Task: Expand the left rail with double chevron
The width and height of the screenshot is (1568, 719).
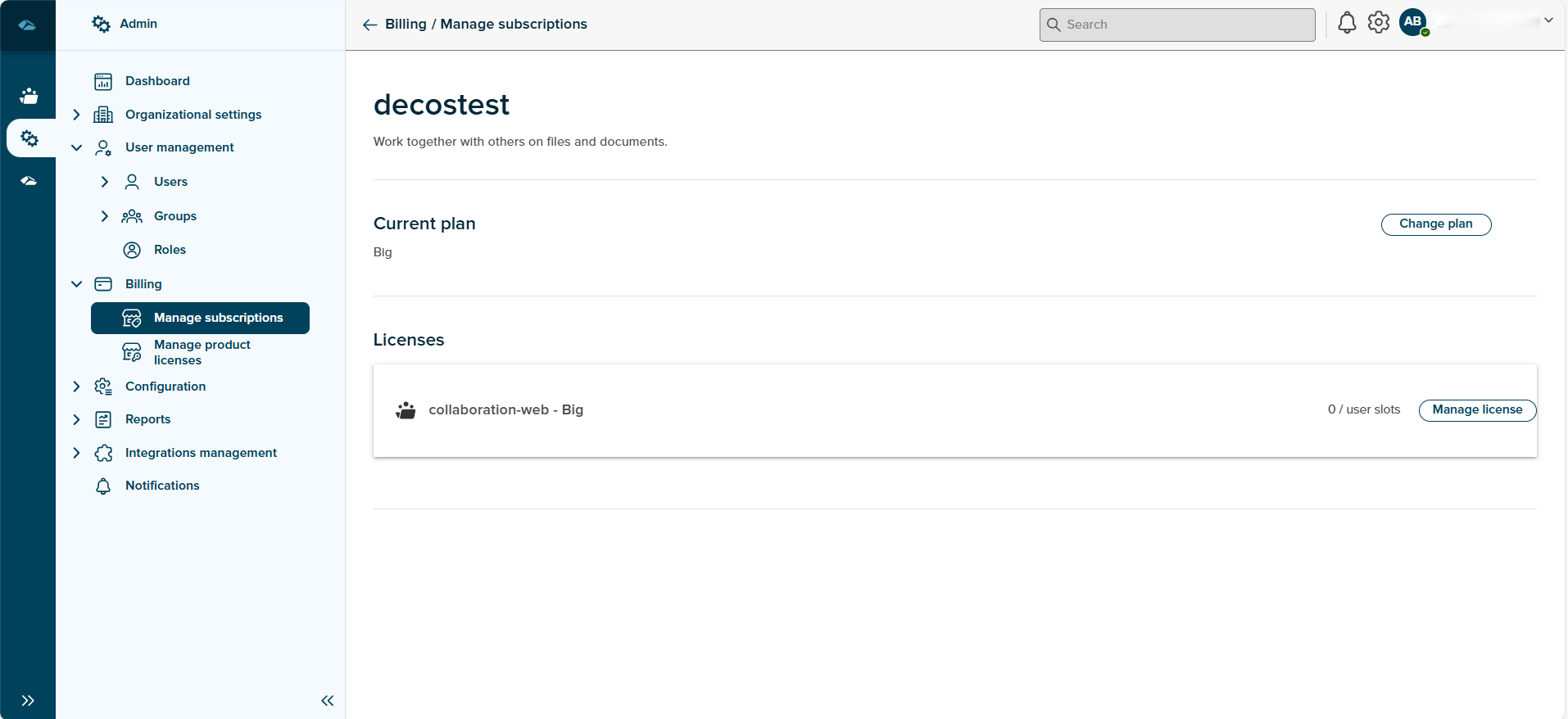Action: 28,700
